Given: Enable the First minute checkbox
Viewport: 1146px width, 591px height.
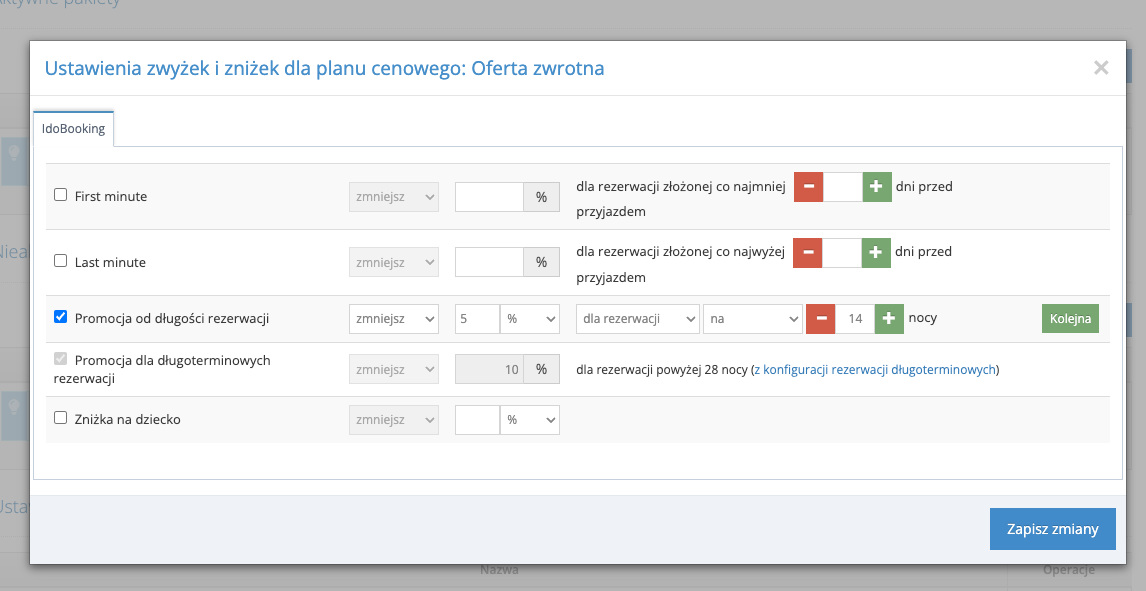Looking at the screenshot, I should click(61, 195).
